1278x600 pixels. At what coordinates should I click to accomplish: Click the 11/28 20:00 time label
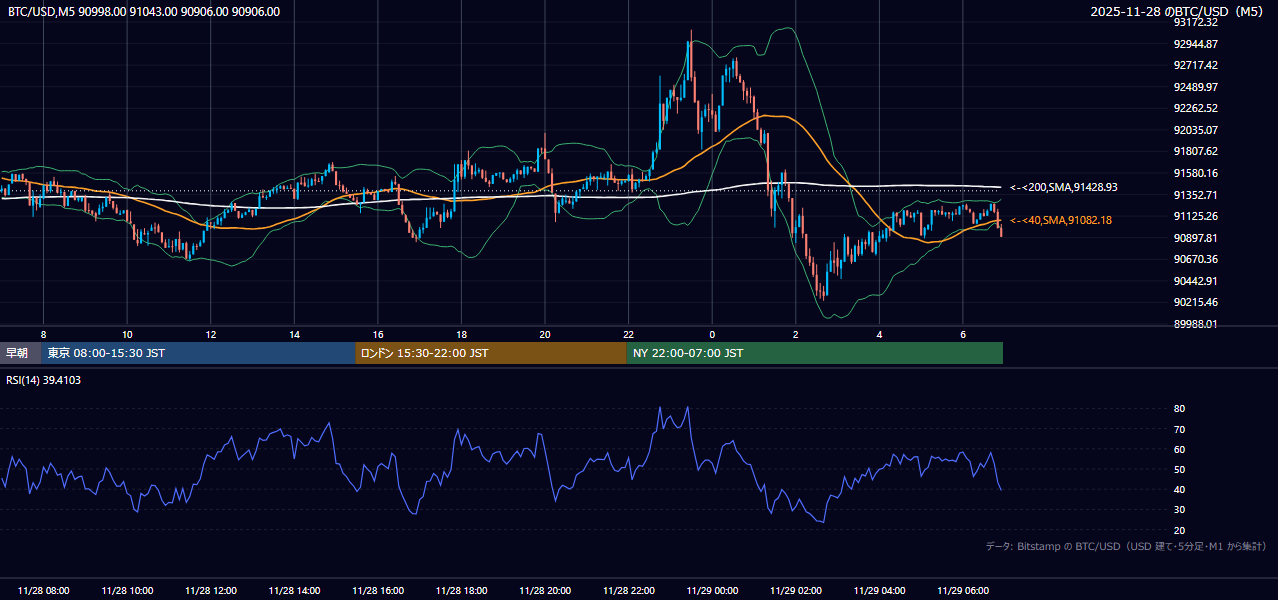click(x=545, y=591)
